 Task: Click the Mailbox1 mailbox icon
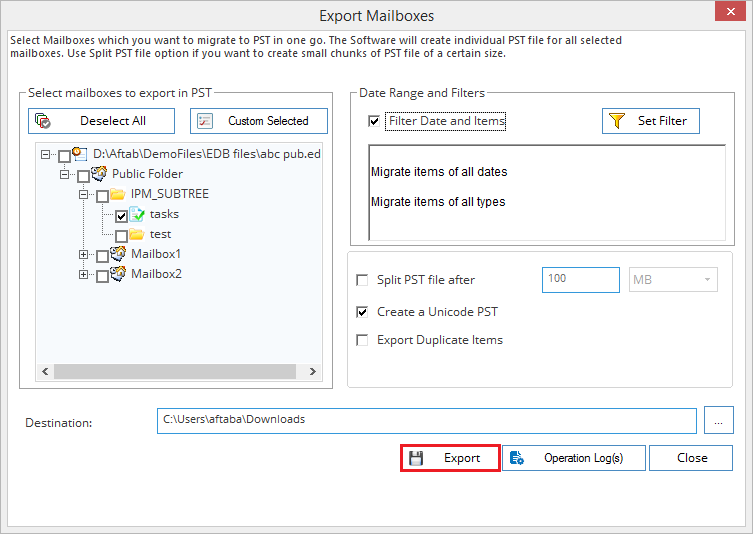click(118, 254)
